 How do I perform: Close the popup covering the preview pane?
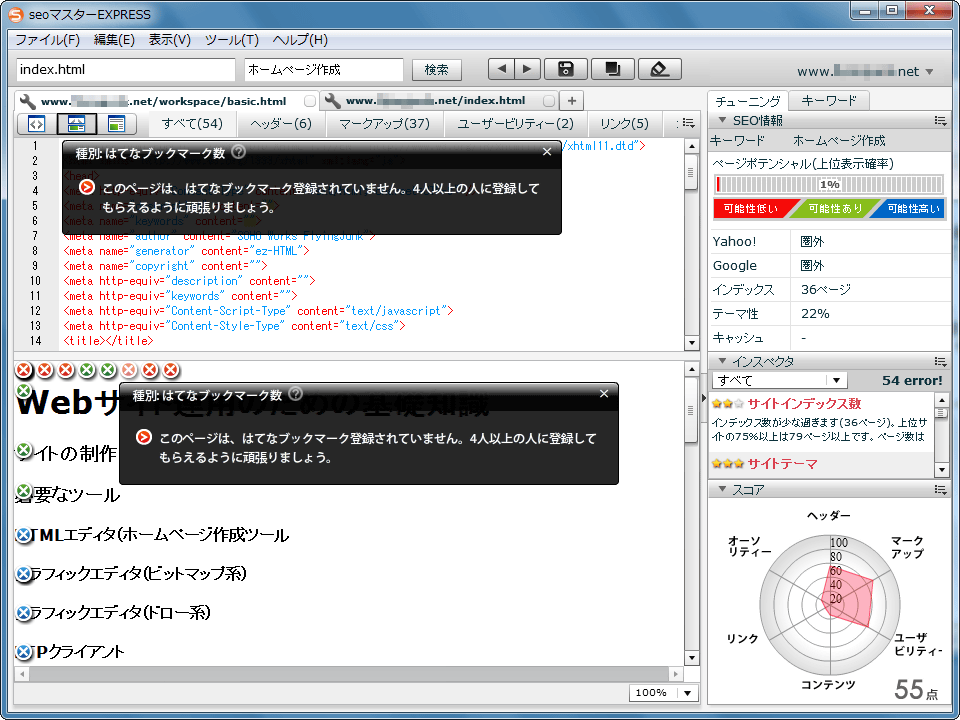pos(604,394)
